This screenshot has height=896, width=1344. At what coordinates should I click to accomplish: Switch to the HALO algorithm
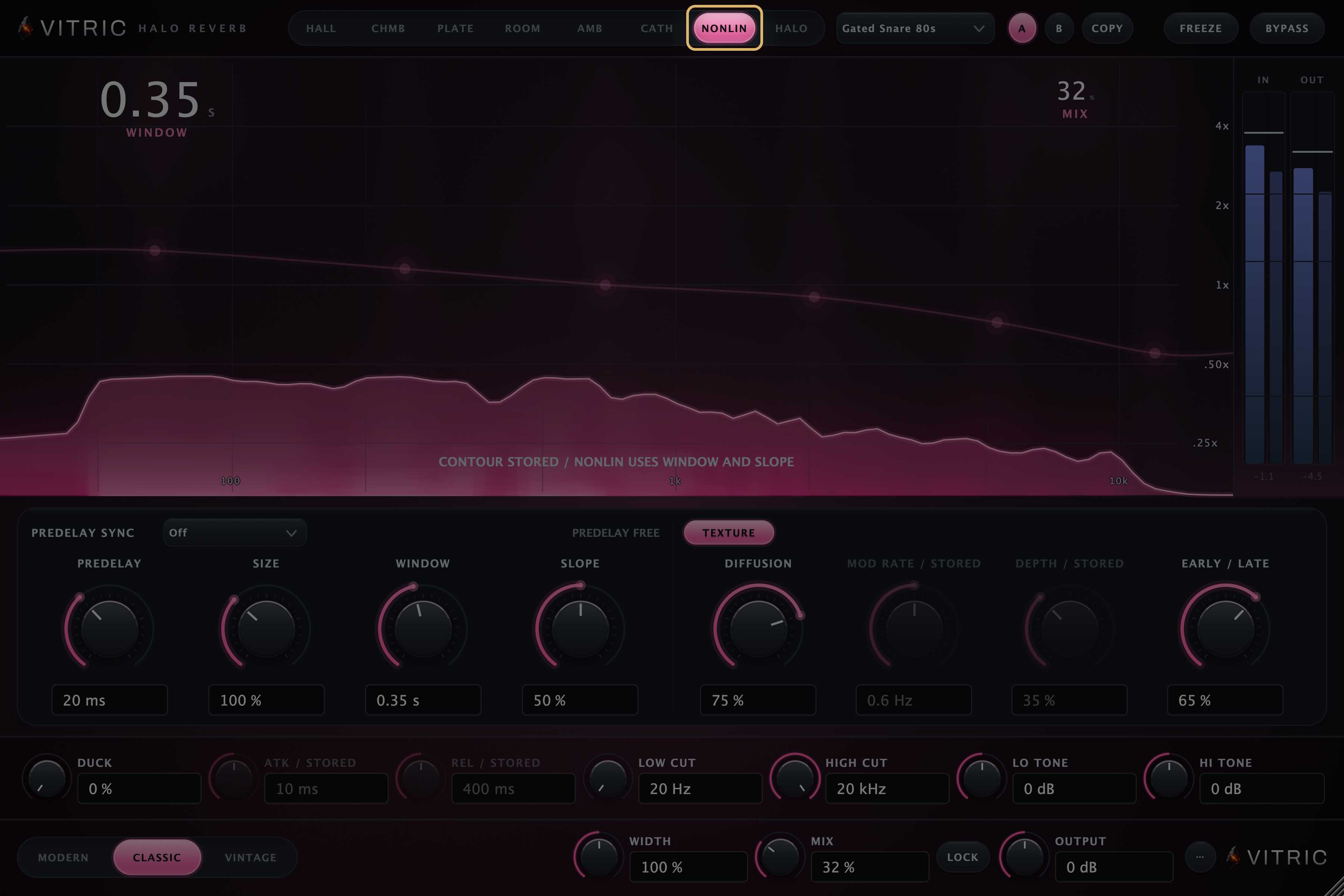(791, 28)
